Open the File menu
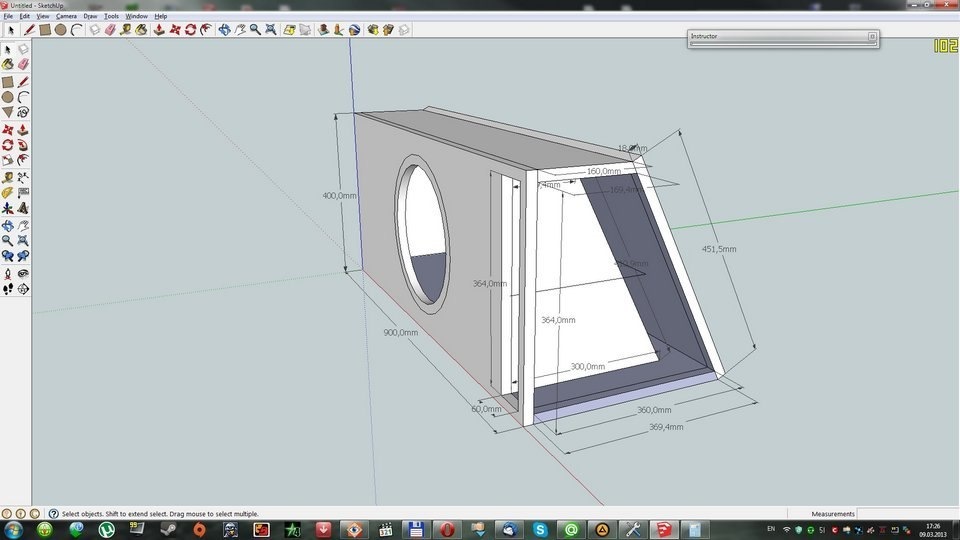960x540 pixels. [9, 16]
